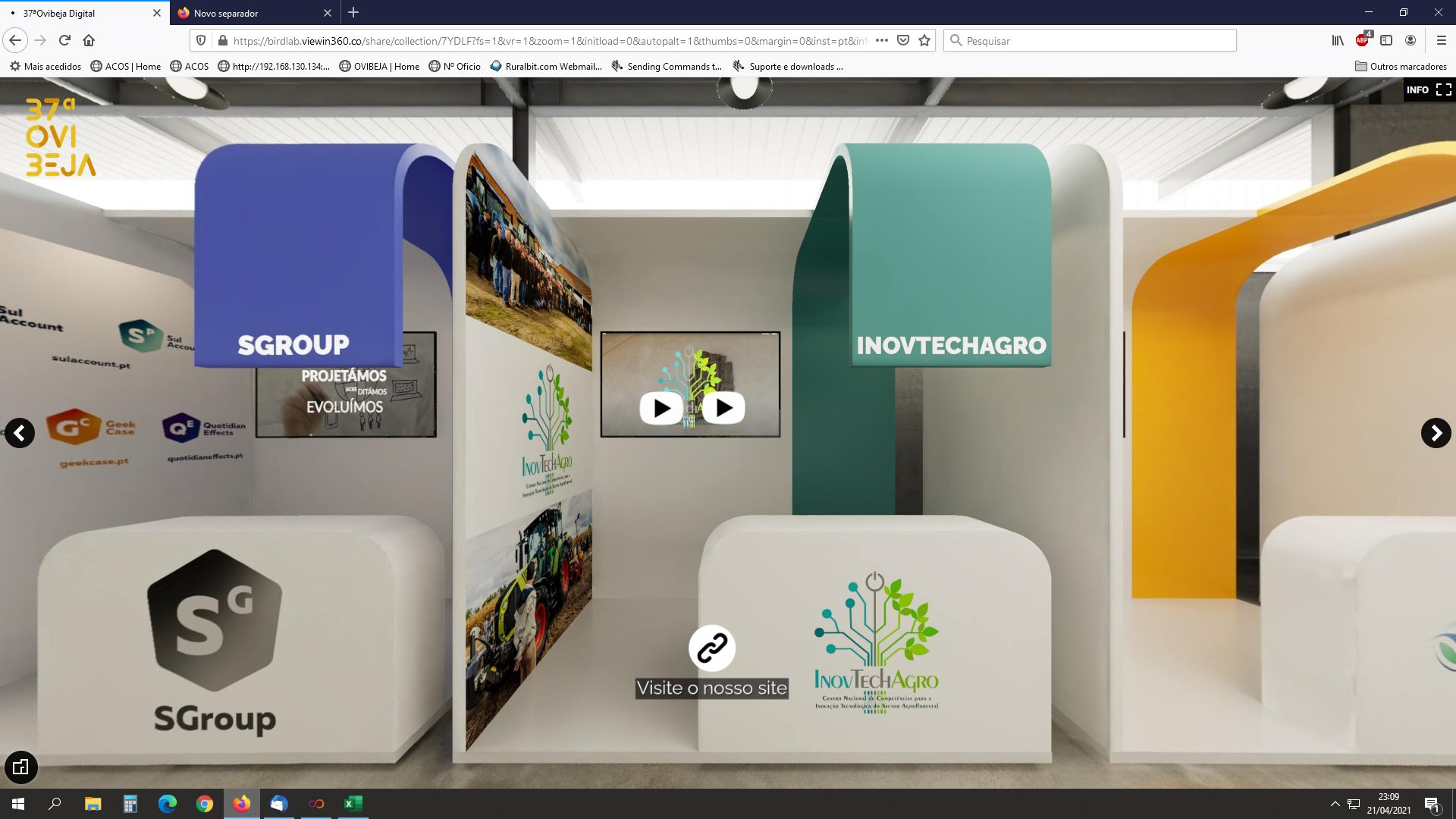Open Excel from the taskbar

[353, 804]
